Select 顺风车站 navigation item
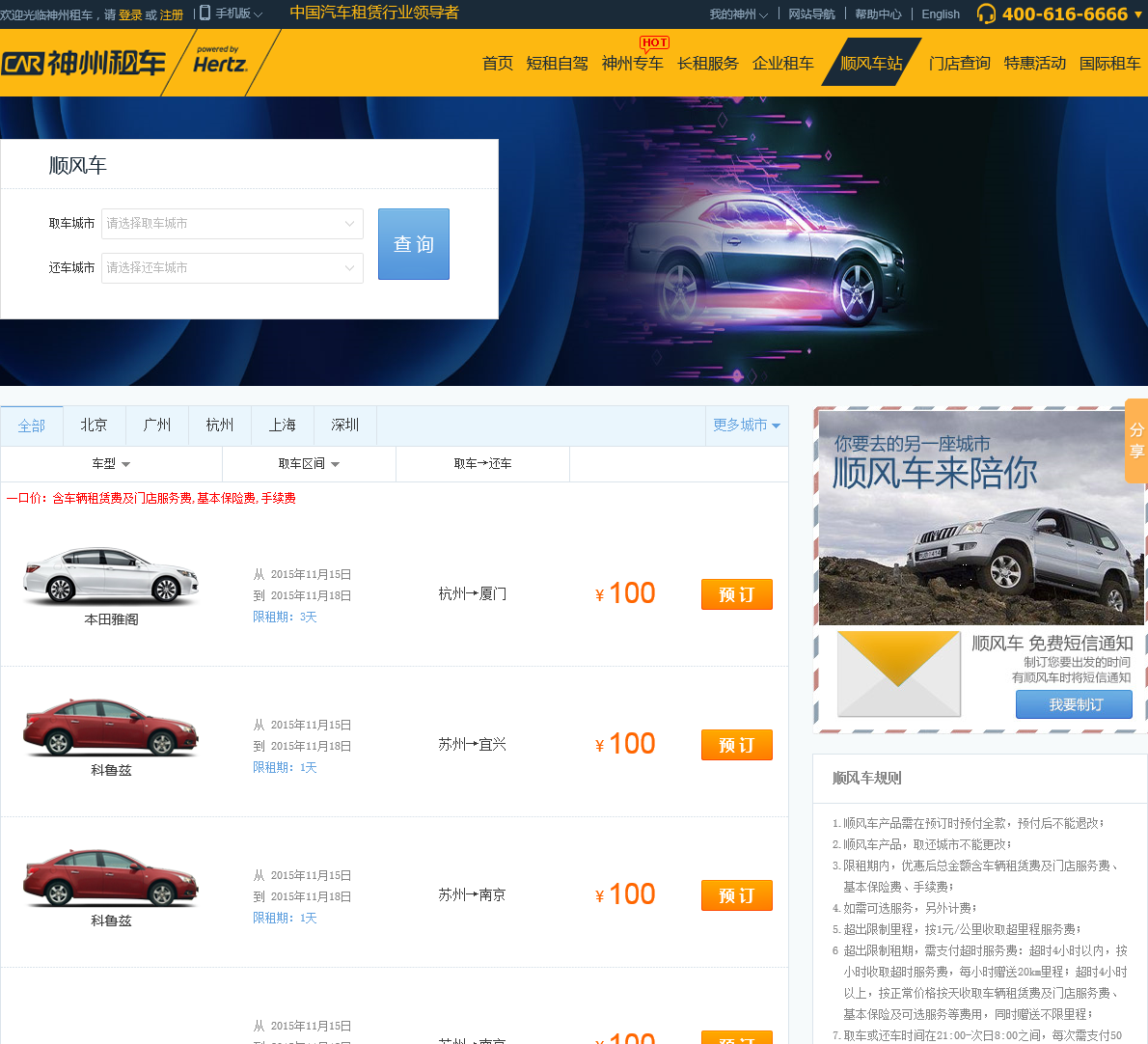Viewport: 1148px width, 1044px height. pos(871,62)
